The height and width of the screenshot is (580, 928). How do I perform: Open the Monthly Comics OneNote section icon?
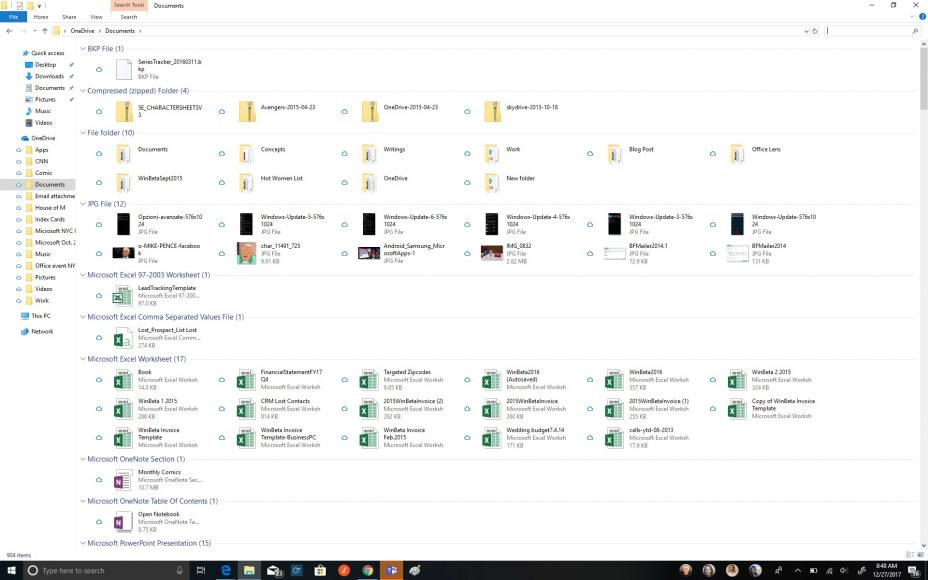pos(122,480)
